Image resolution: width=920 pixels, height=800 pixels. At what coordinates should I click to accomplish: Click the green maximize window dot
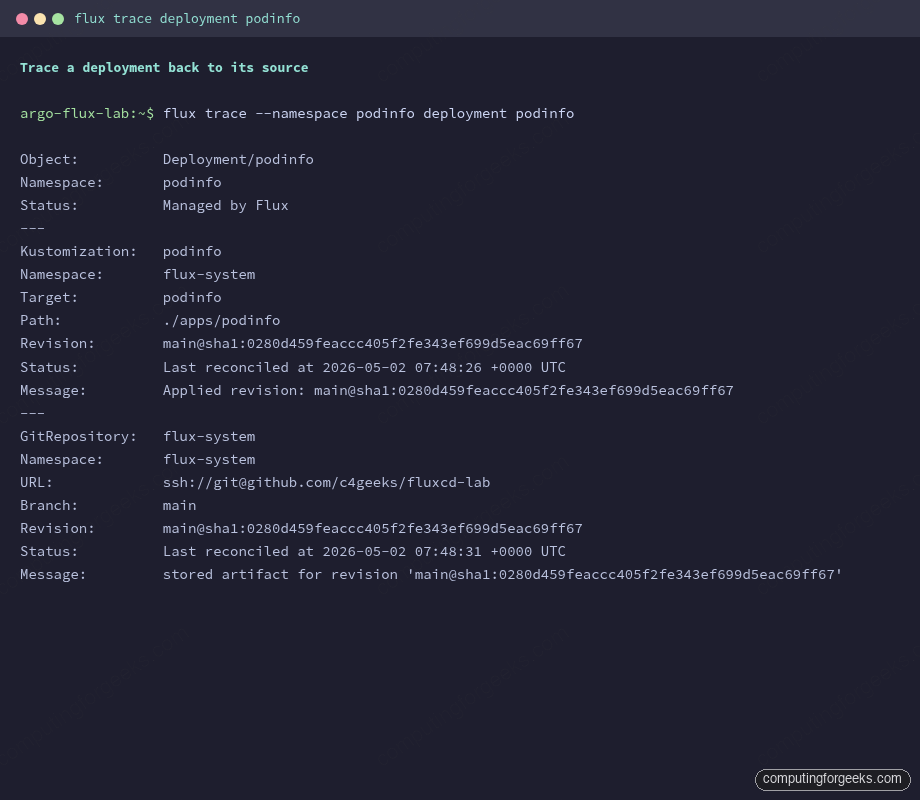coord(58,19)
